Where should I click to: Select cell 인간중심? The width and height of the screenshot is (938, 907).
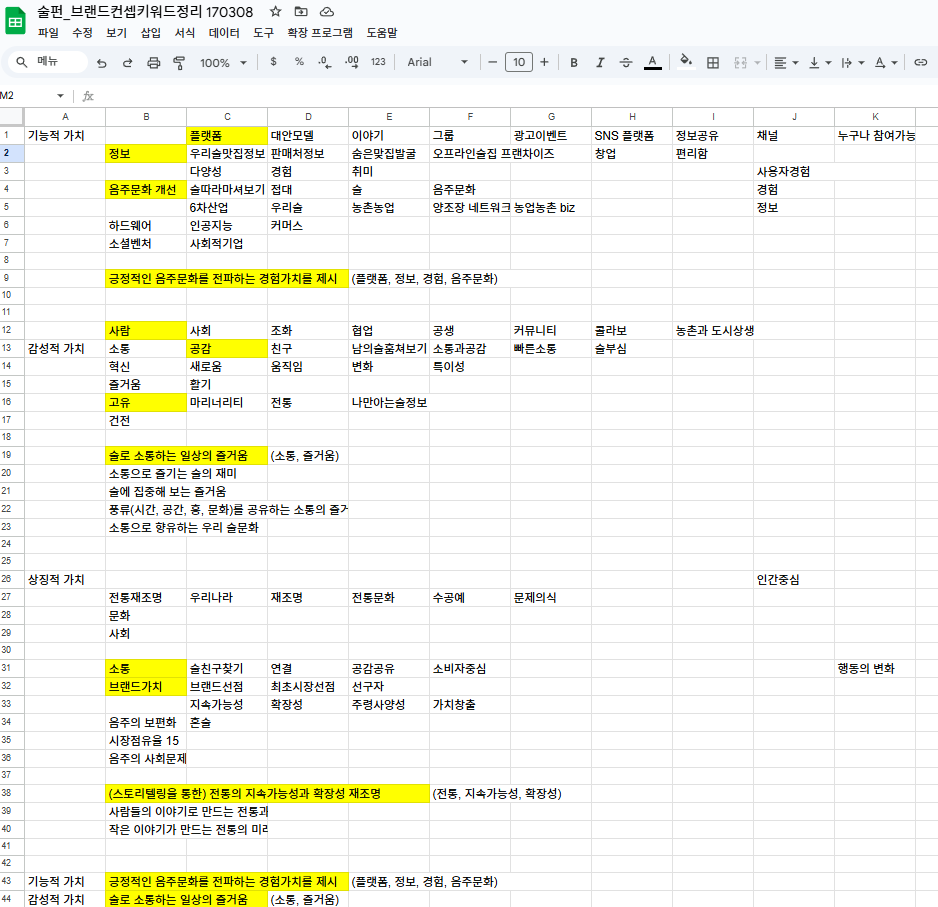point(794,579)
